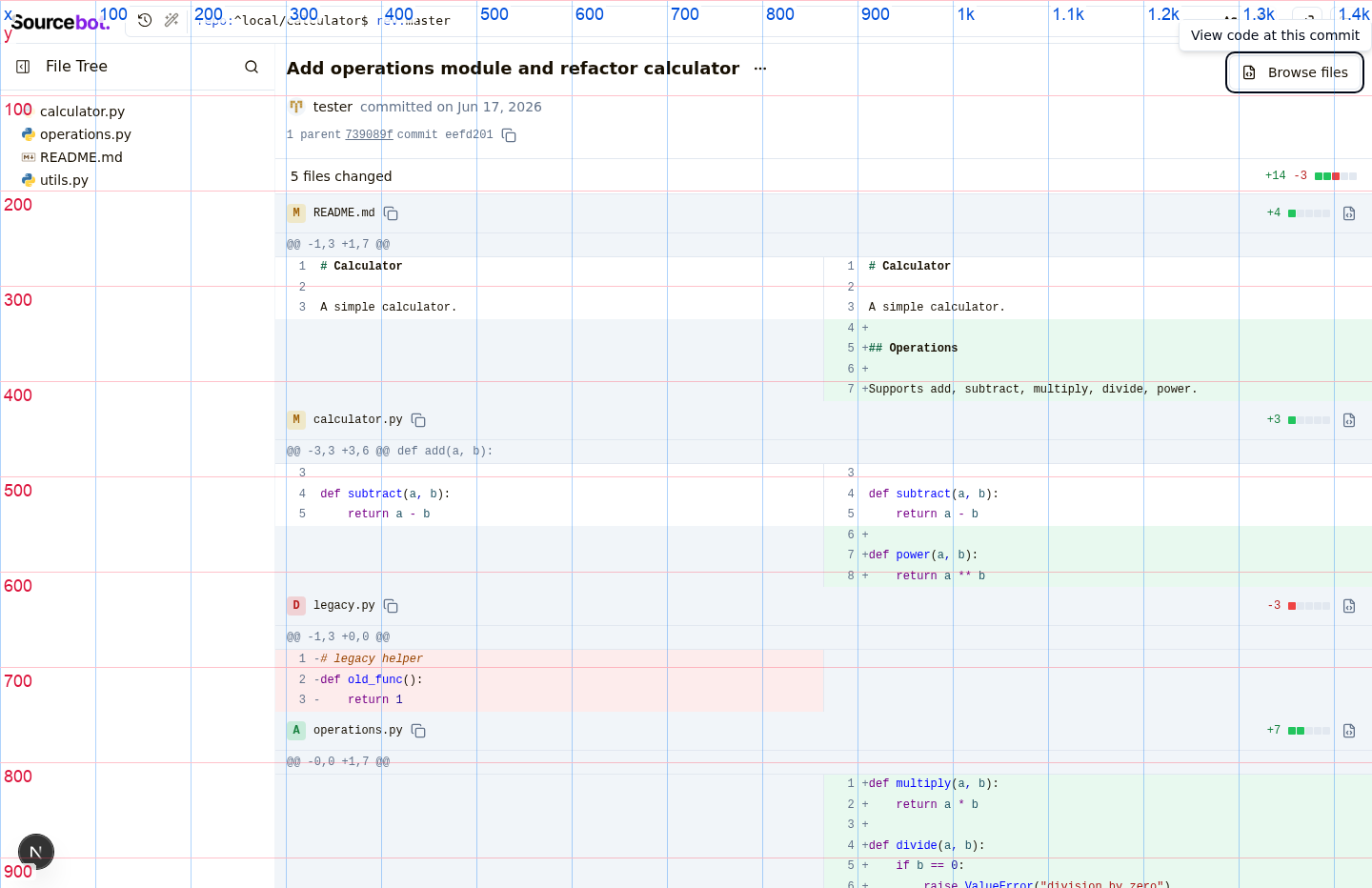
Task: Click legacy.py deleted status badge
Action: [296, 606]
